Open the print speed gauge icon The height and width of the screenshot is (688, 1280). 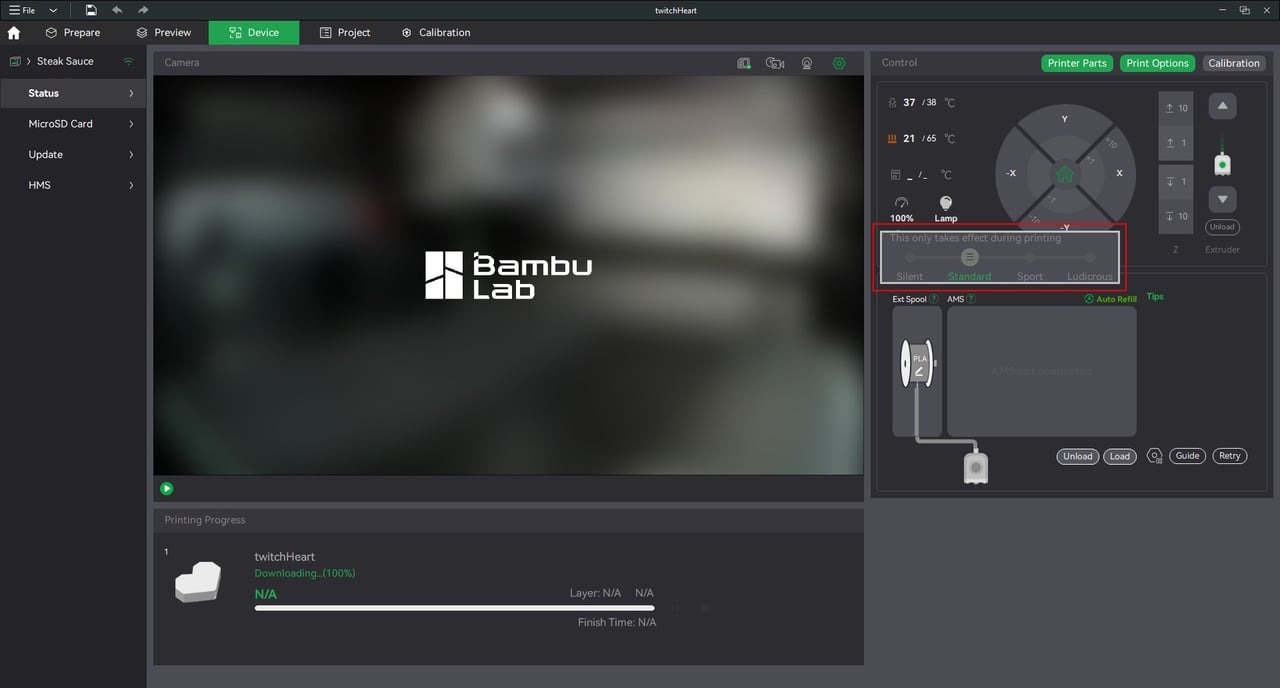(x=901, y=202)
